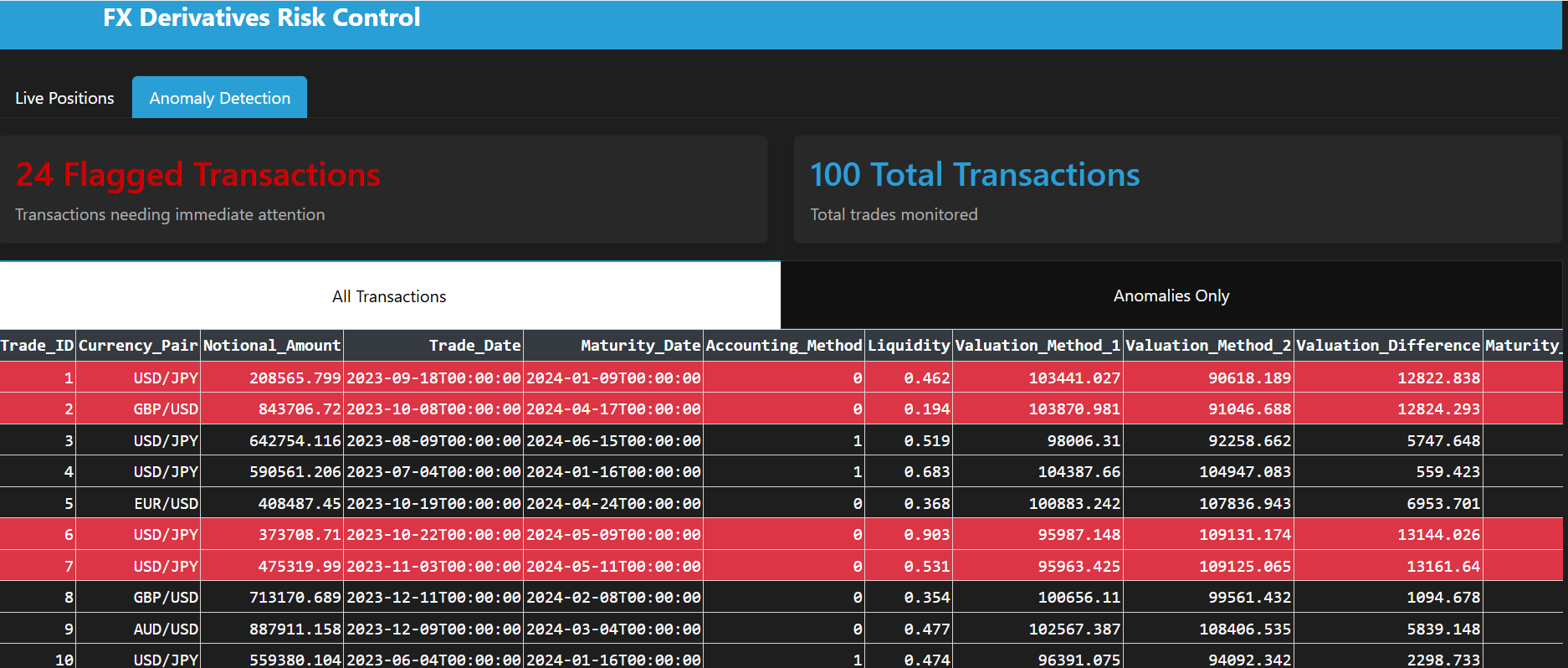Click the 24 Flagged Transactions heading
1568x668 pixels.
pos(198,175)
